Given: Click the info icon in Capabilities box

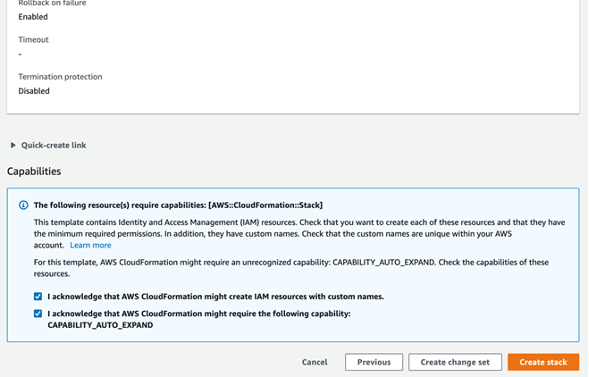Looking at the screenshot, I should [23, 205].
